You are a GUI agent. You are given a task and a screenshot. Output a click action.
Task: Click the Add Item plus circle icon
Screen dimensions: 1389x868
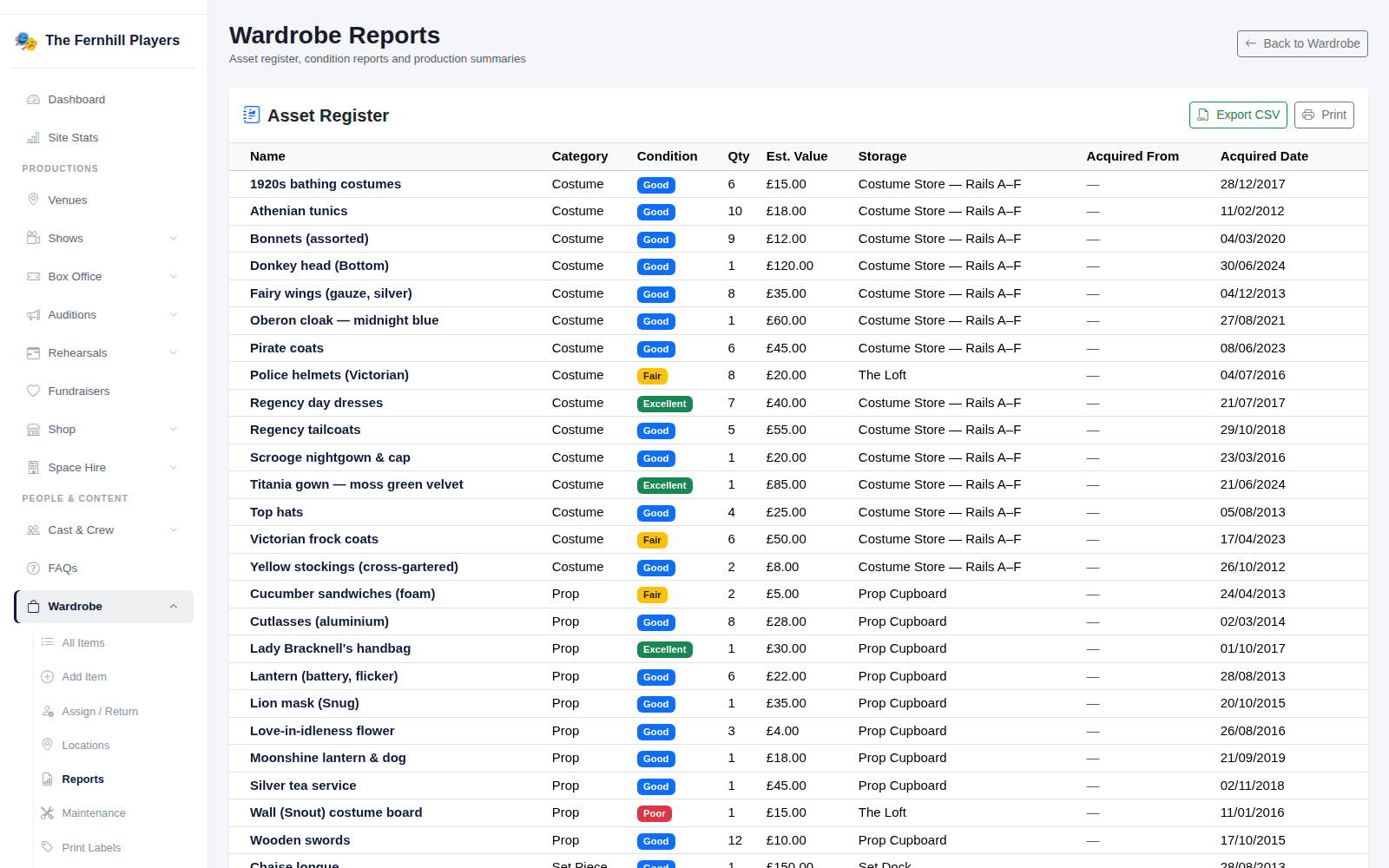[x=47, y=677]
